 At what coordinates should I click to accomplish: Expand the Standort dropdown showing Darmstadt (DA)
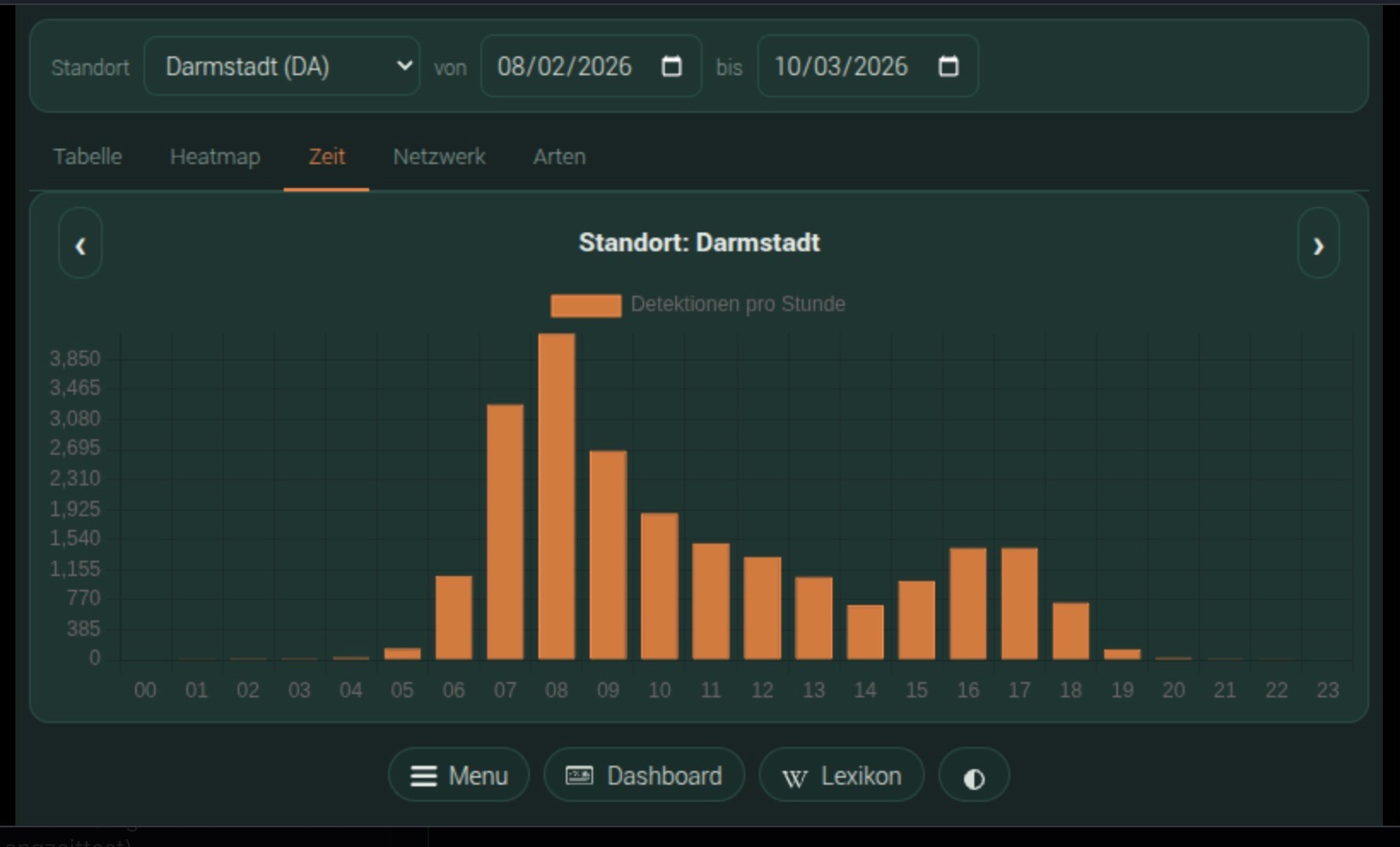pyautogui.click(x=282, y=67)
